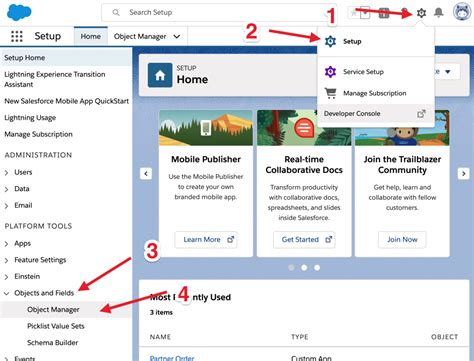Expand the Apps tree node

(x=7, y=244)
